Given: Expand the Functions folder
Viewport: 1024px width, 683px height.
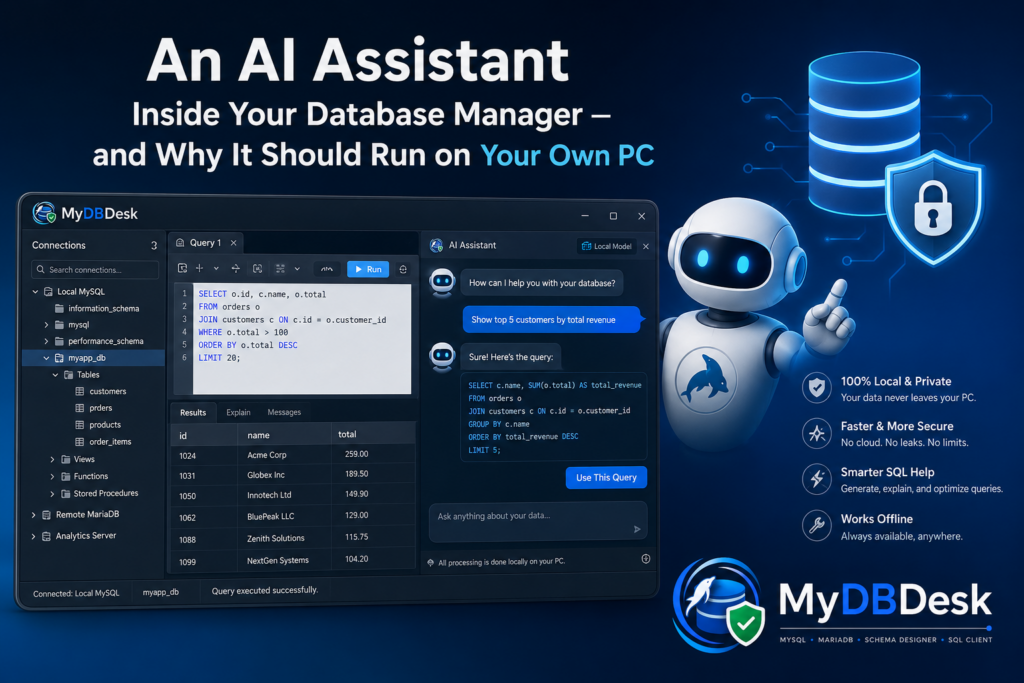Looking at the screenshot, I should pos(52,476).
